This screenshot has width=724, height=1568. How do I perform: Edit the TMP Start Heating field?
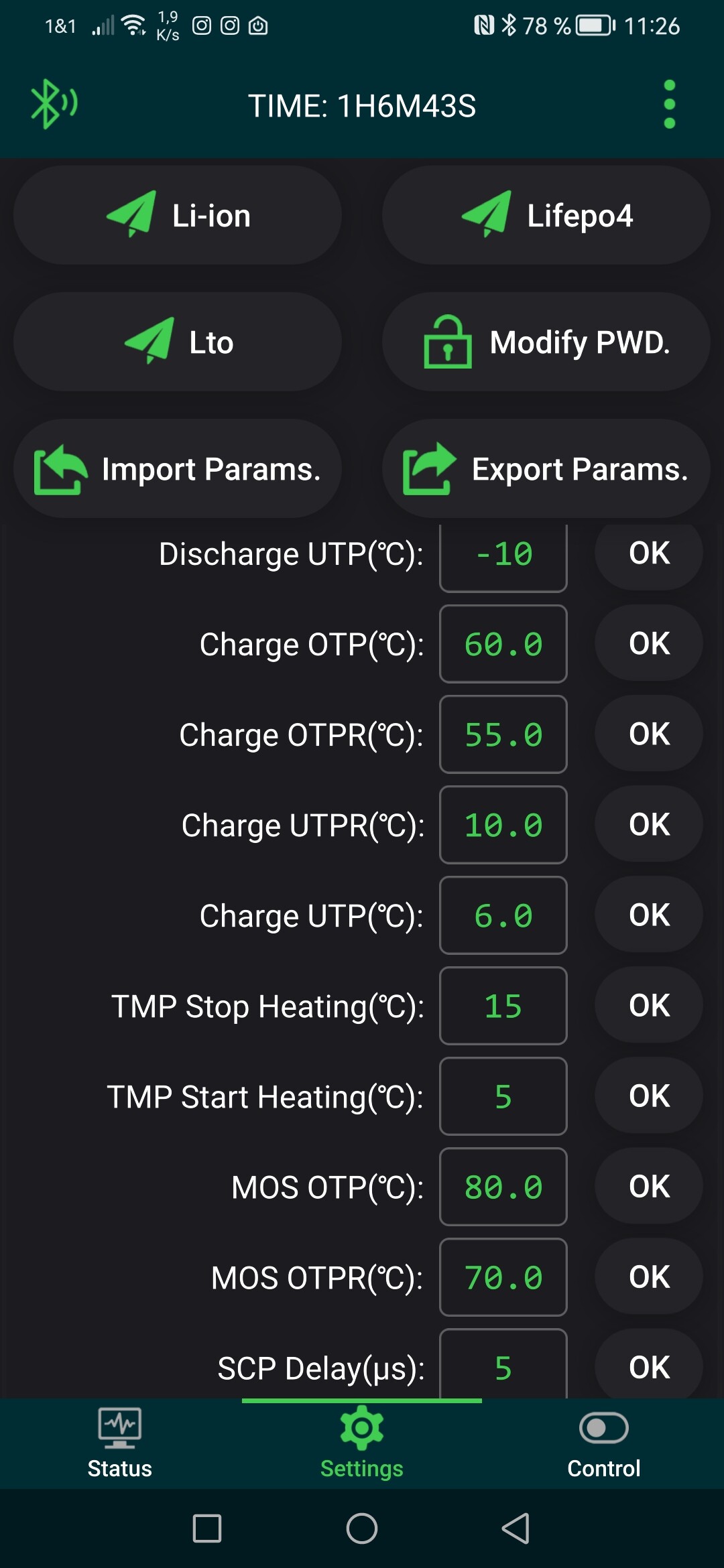click(x=503, y=1096)
